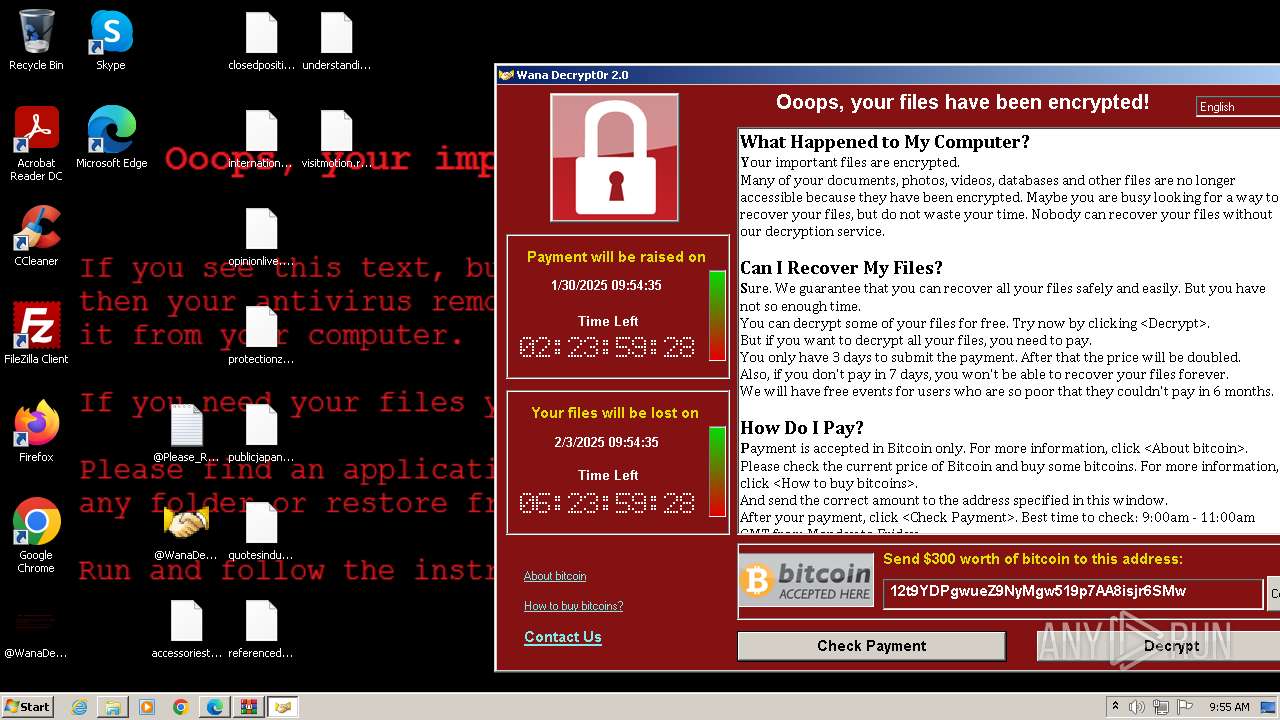Select the protectionz... file on desktop
This screenshot has width=1280, height=720.
click(261, 335)
